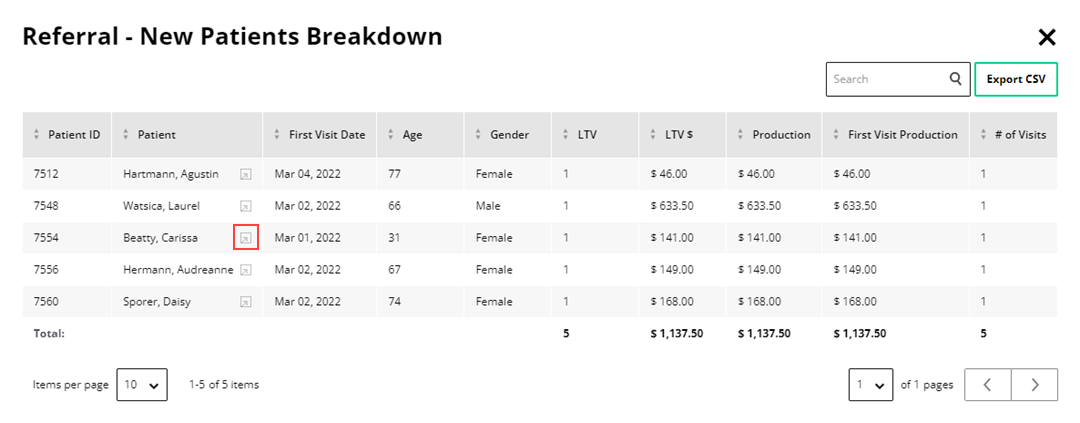
Task: Open page number dropdown
Action: [x=871, y=385]
